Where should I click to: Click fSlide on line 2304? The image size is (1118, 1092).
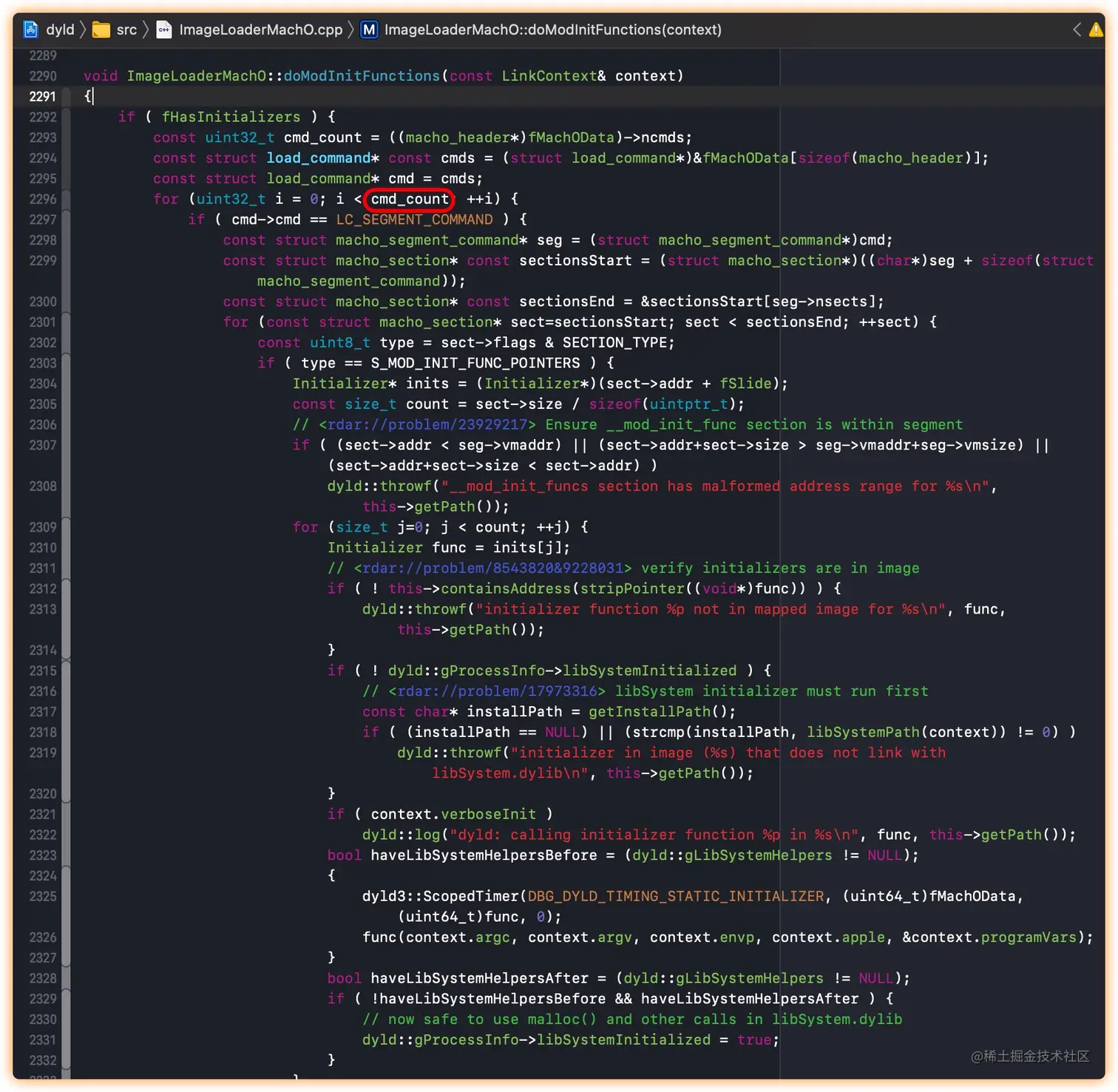point(746,384)
